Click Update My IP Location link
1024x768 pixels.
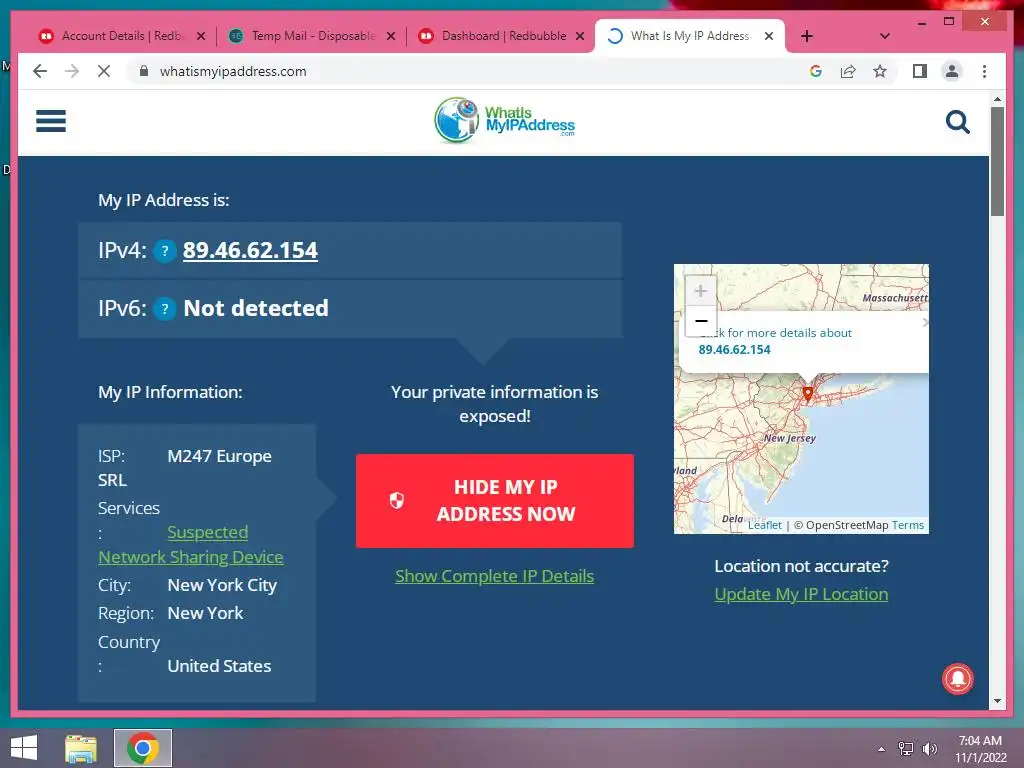coord(801,594)
